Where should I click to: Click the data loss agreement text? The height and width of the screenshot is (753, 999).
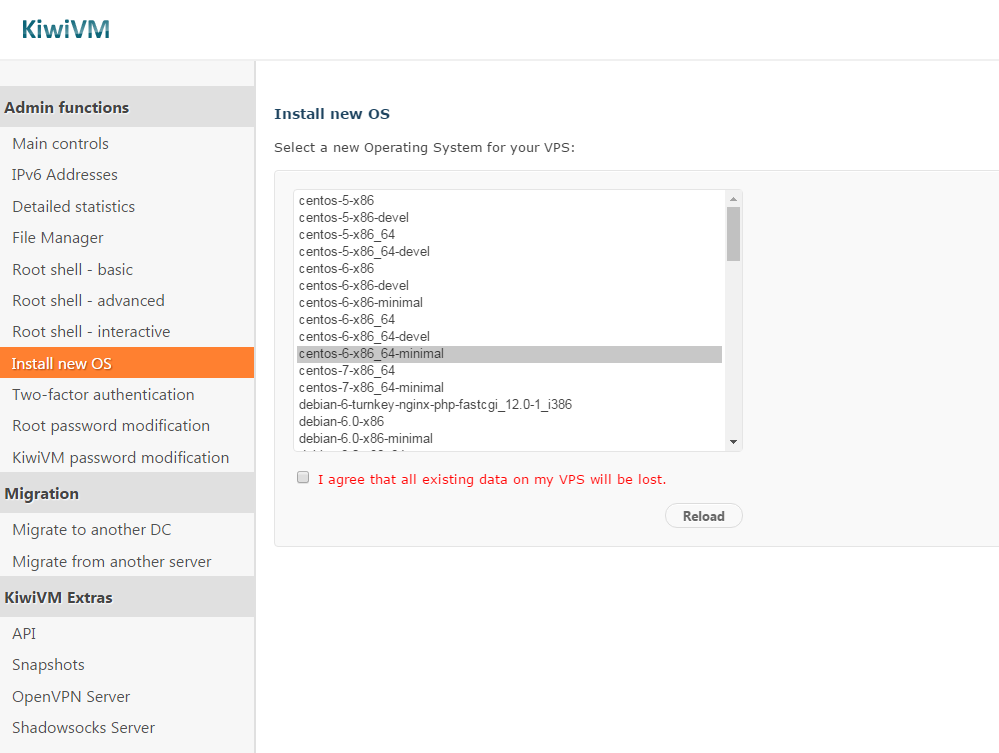point(492,479)
